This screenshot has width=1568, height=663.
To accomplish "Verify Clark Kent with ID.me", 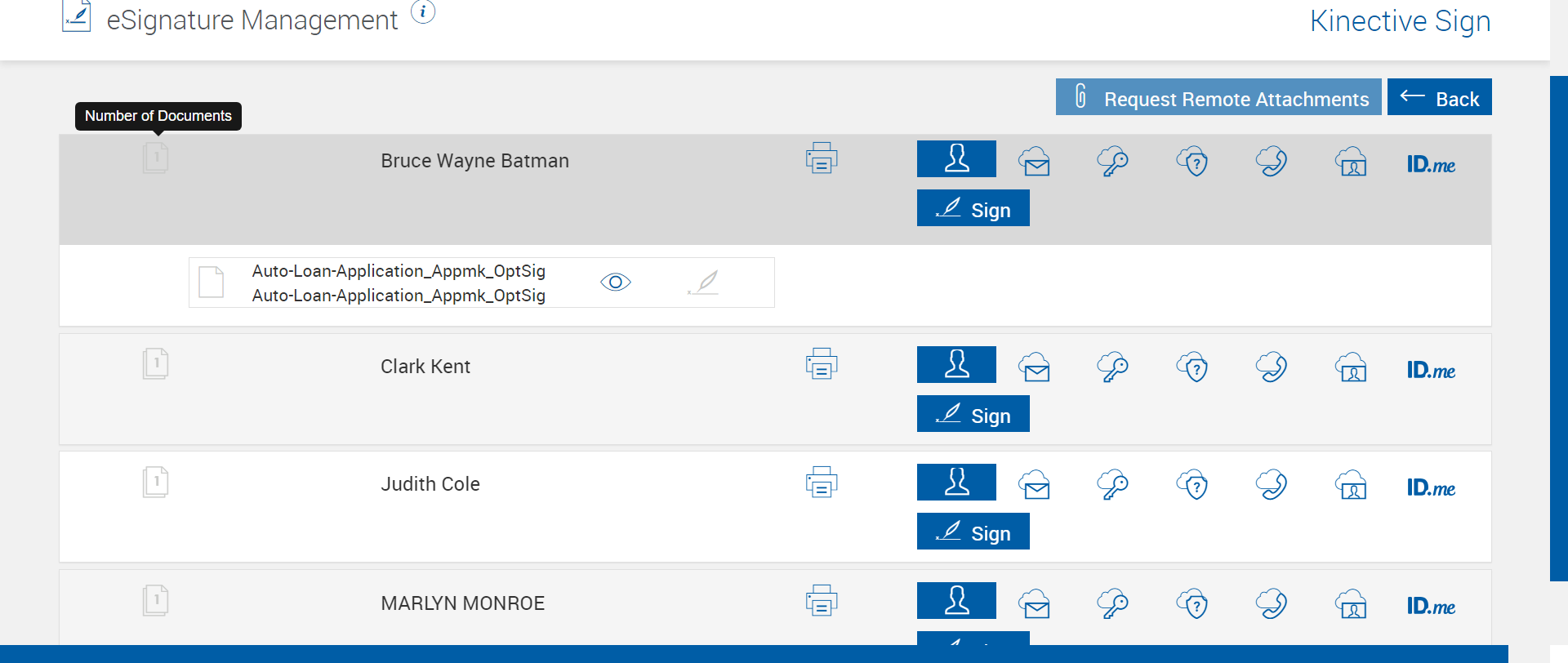I will pos(1431,371).
